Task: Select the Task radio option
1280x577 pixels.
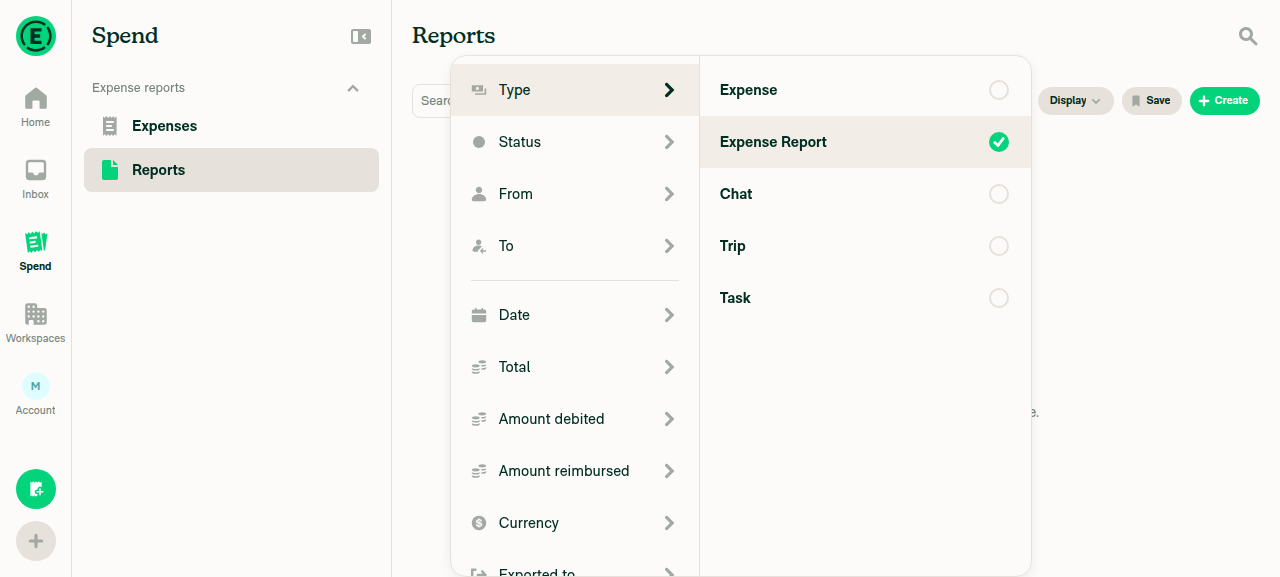Action: 999,298
